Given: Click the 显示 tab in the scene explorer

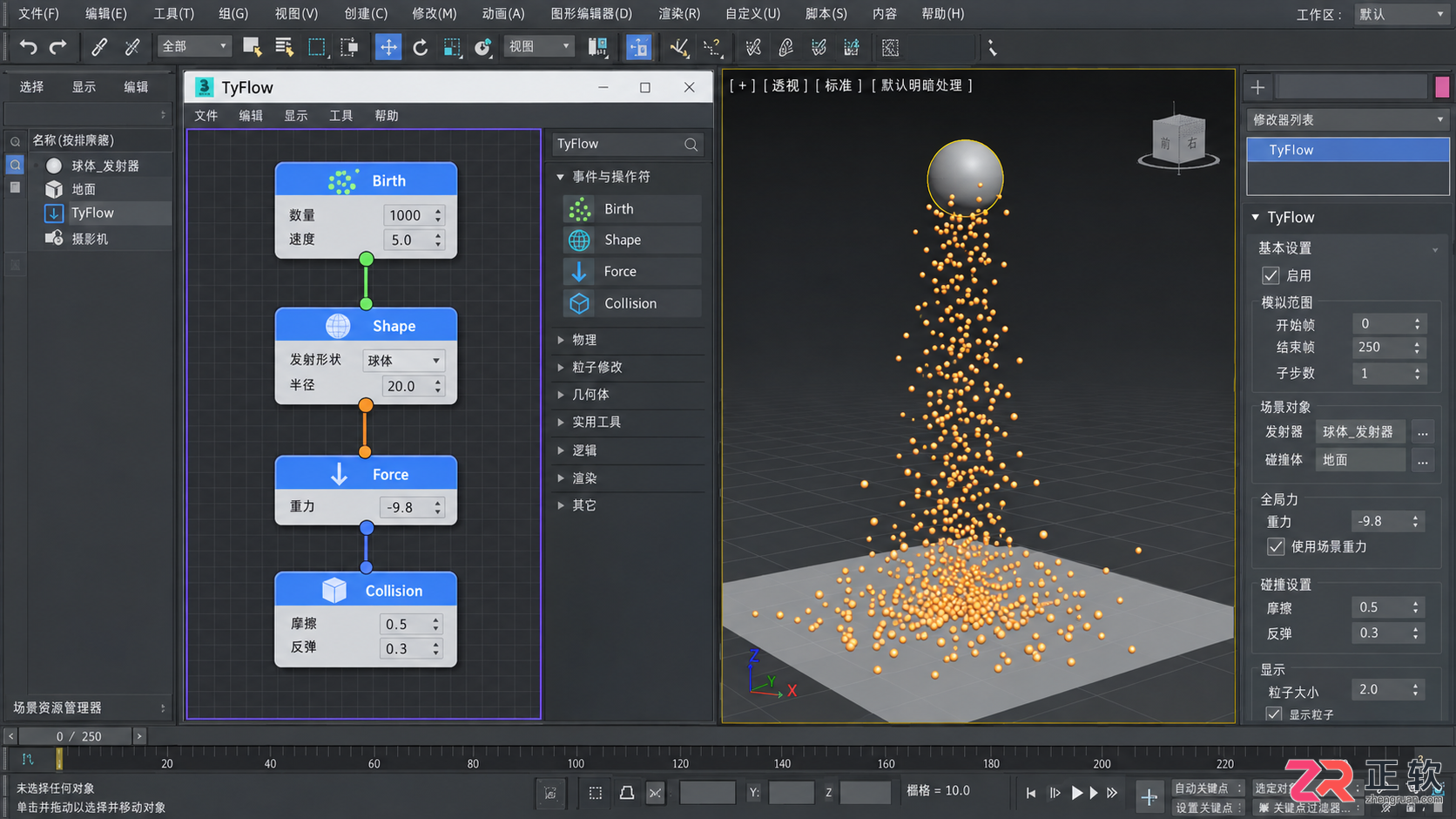Looking at the screenshot, I should (x=84, y=87).
